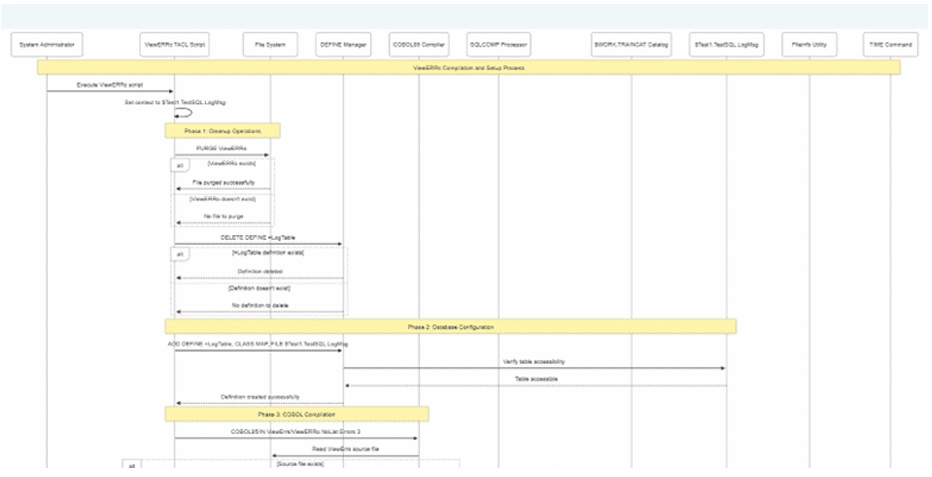Select the Phase 1: Cleanup Operations note
This screenshot has height=477, width=932.
222,131
